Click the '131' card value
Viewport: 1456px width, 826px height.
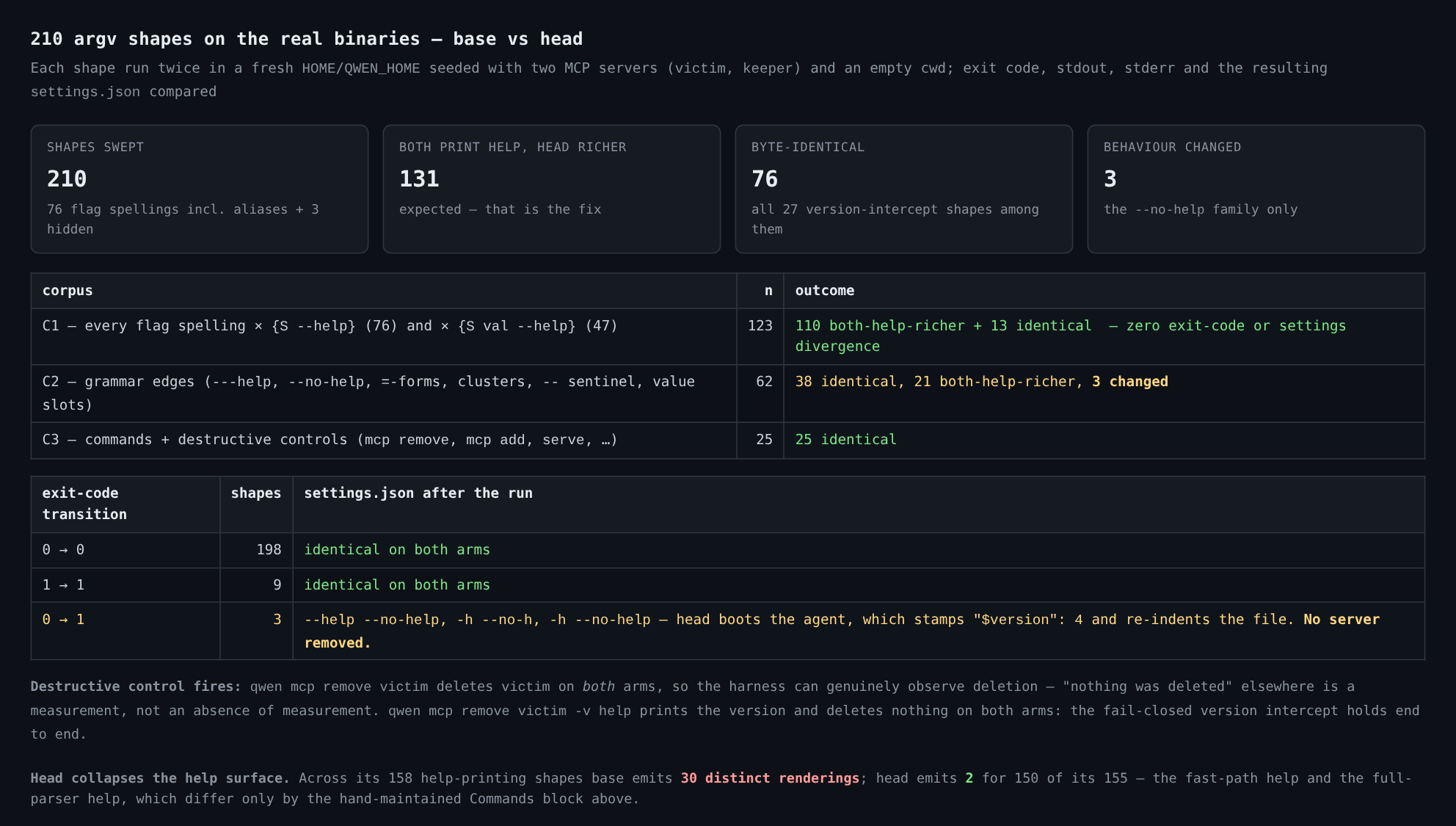tap(419, 178)
